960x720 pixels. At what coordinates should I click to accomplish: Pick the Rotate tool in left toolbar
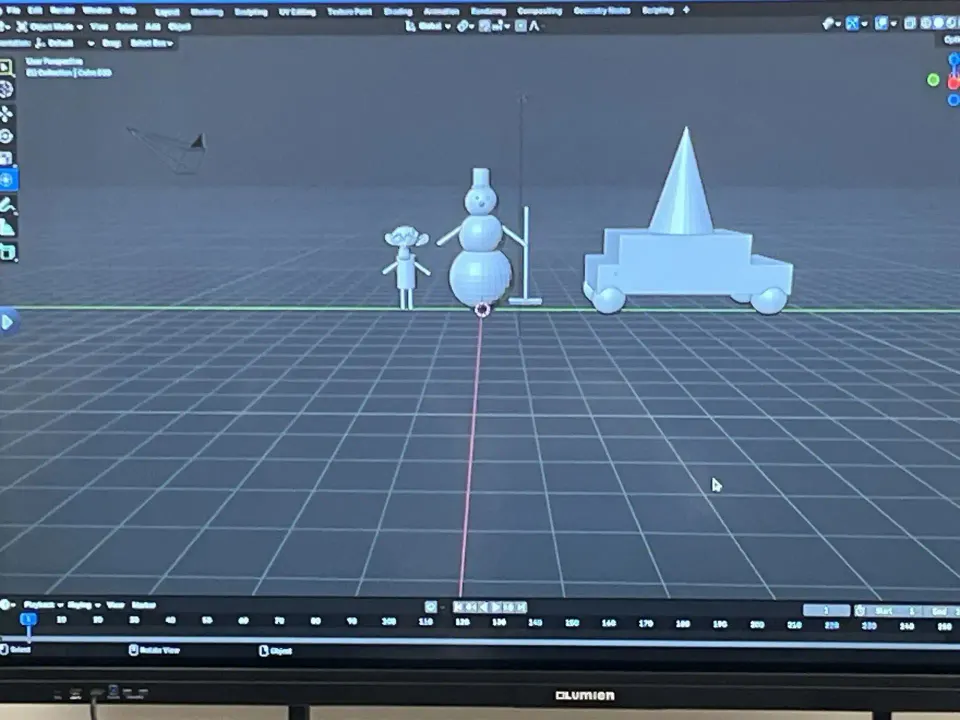pos(6,136)
